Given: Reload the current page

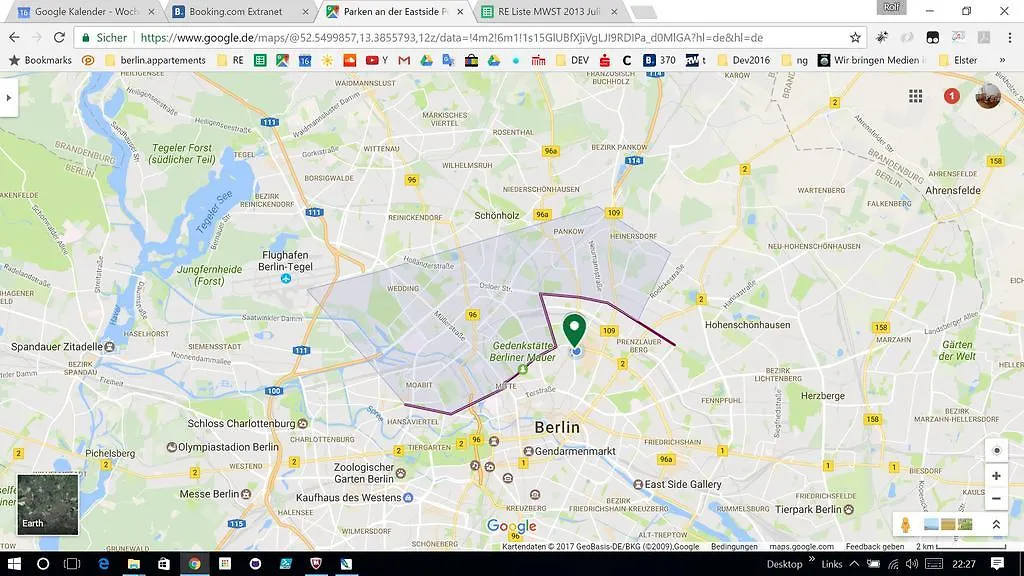Looking at the screenshot, I should pyautogui.click(x=59, y=38).
